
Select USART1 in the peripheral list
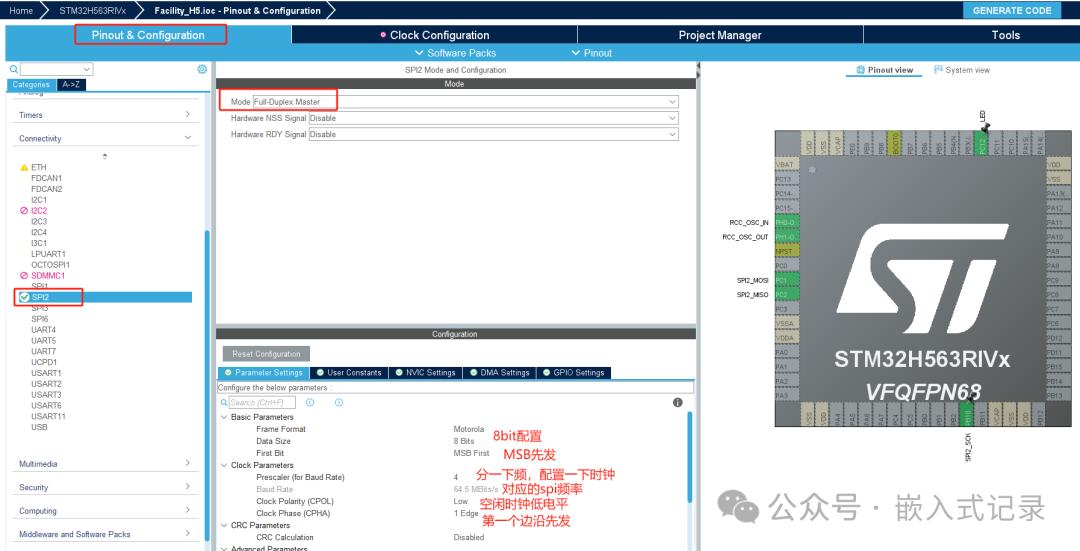[x=46, y=373]
